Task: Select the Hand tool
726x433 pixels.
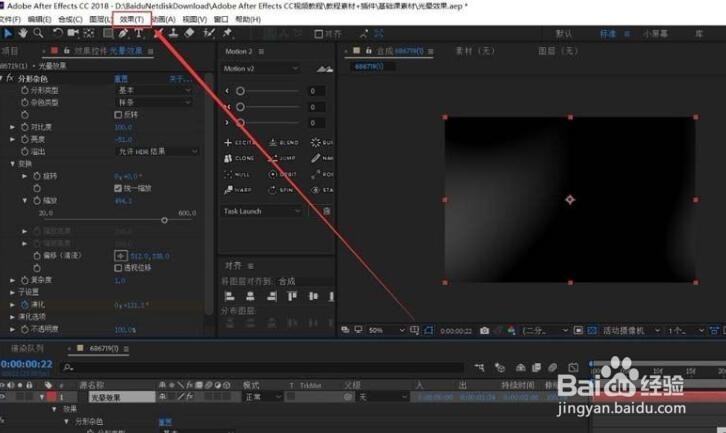Action: [23, 33]
